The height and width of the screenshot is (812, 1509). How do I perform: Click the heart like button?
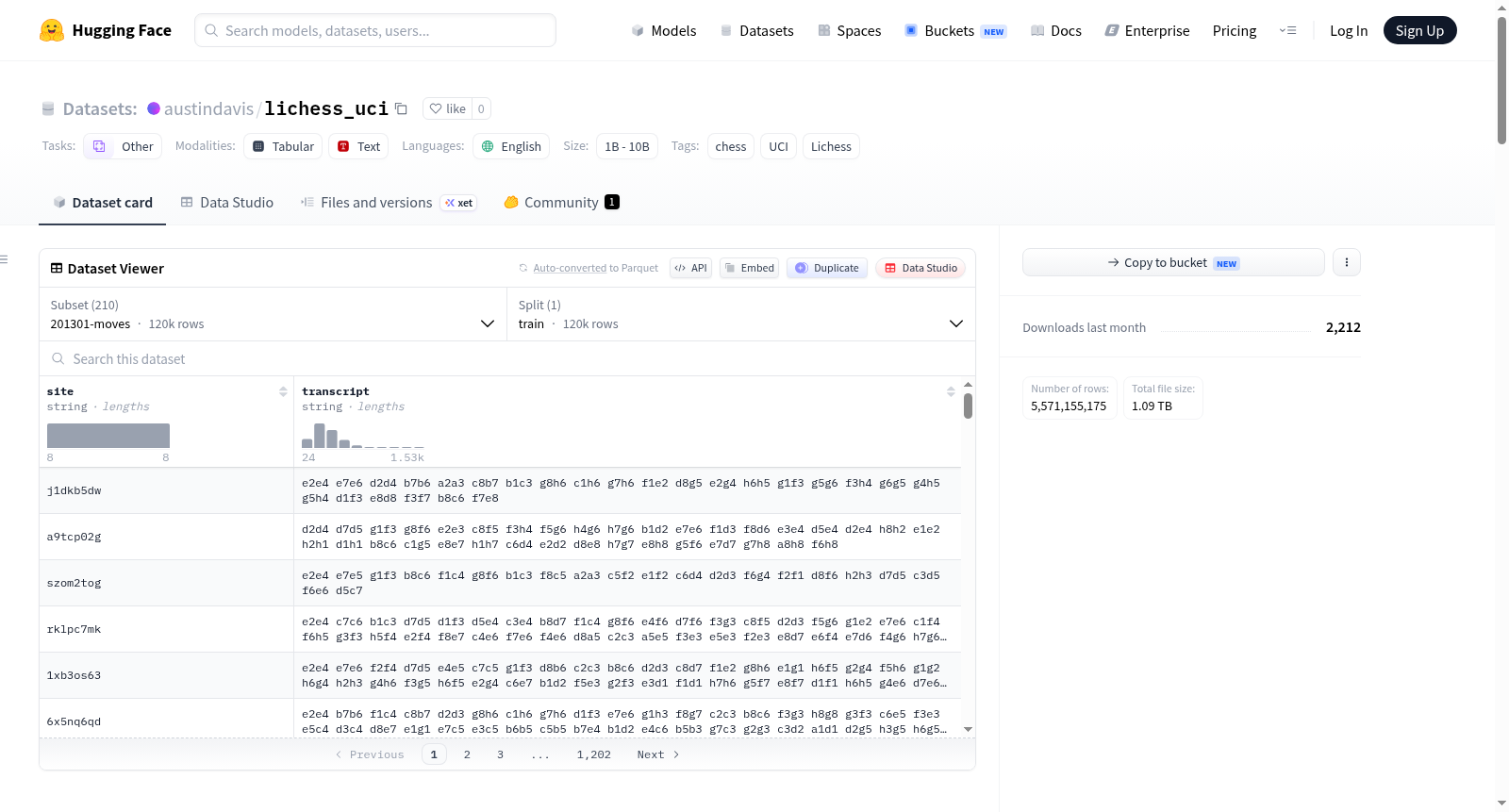point(447,108)
